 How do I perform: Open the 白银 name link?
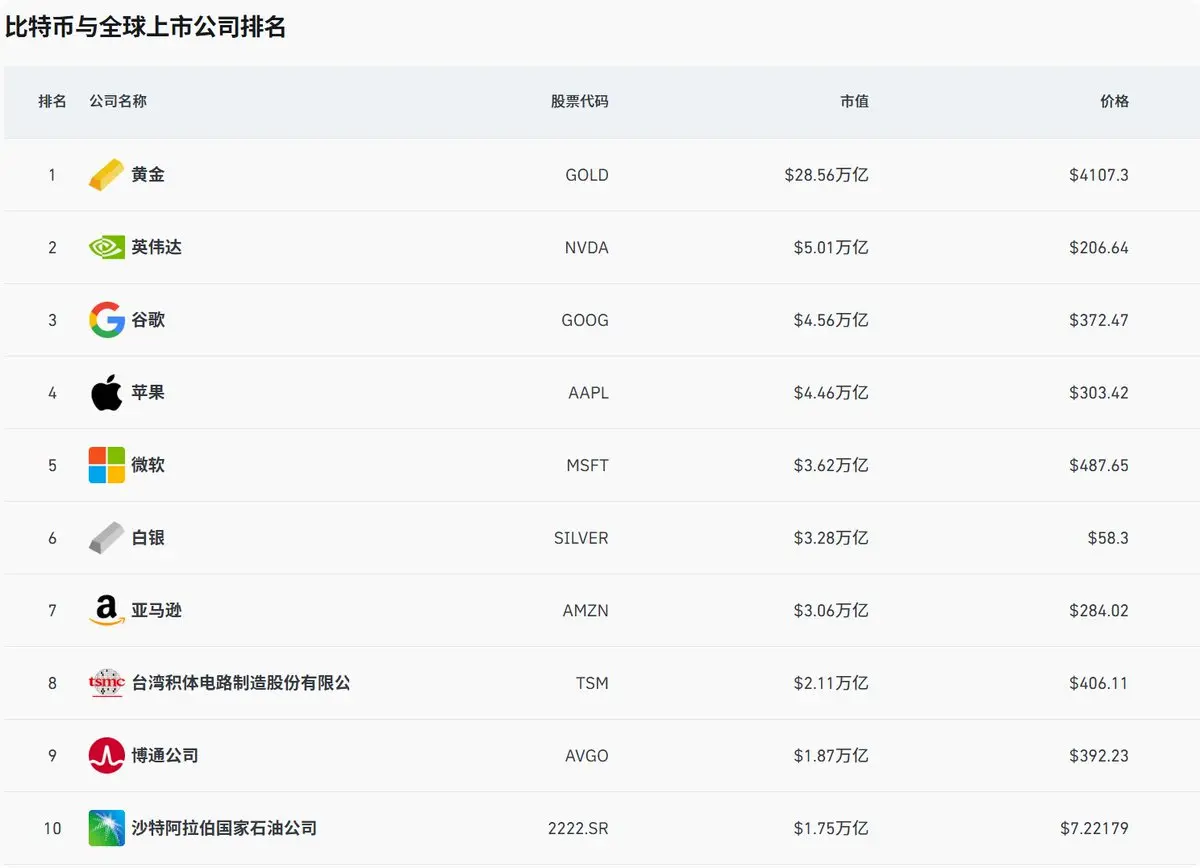[x=148, y=538]
